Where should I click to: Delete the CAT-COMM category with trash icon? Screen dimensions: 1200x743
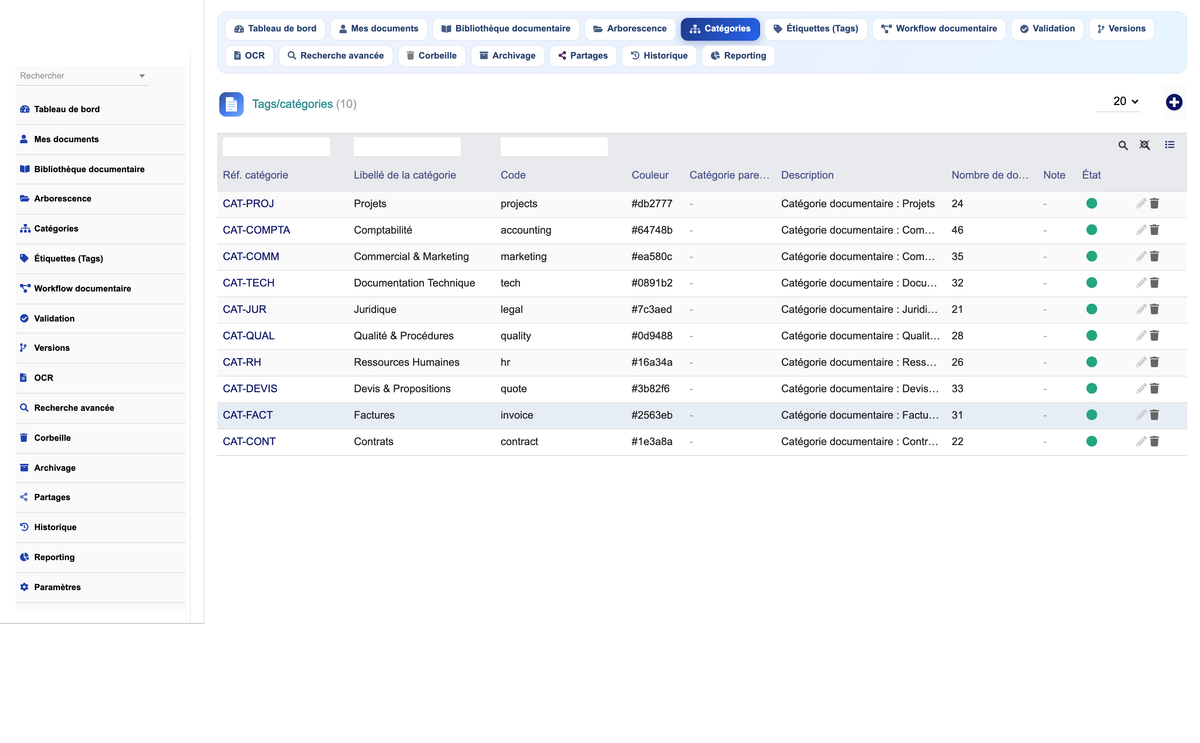(x=1154, y=256)
